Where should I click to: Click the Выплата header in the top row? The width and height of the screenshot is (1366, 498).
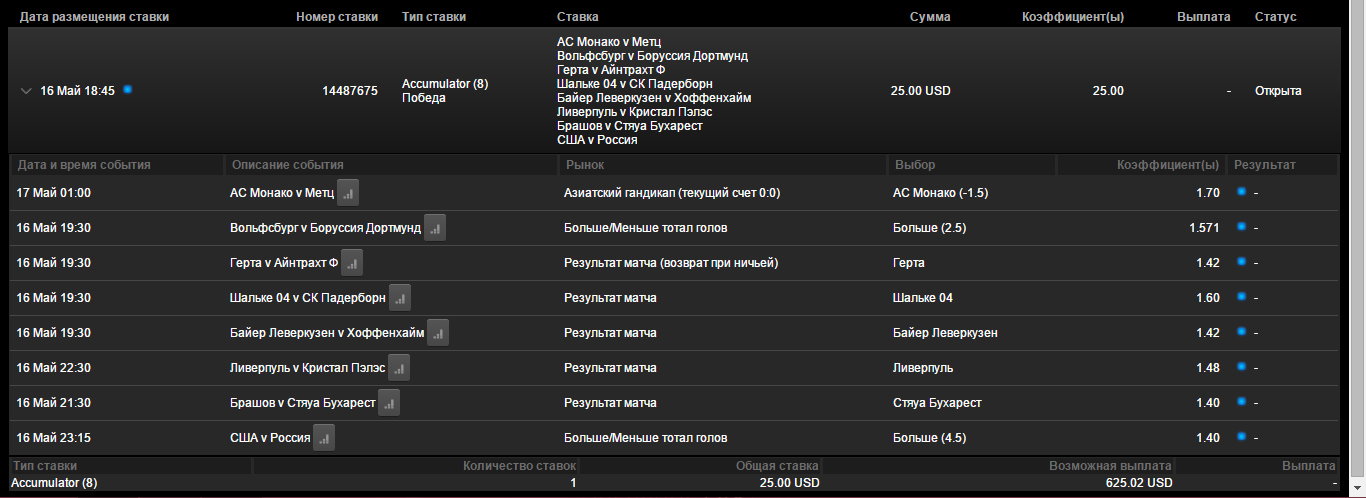(1204, 17)
